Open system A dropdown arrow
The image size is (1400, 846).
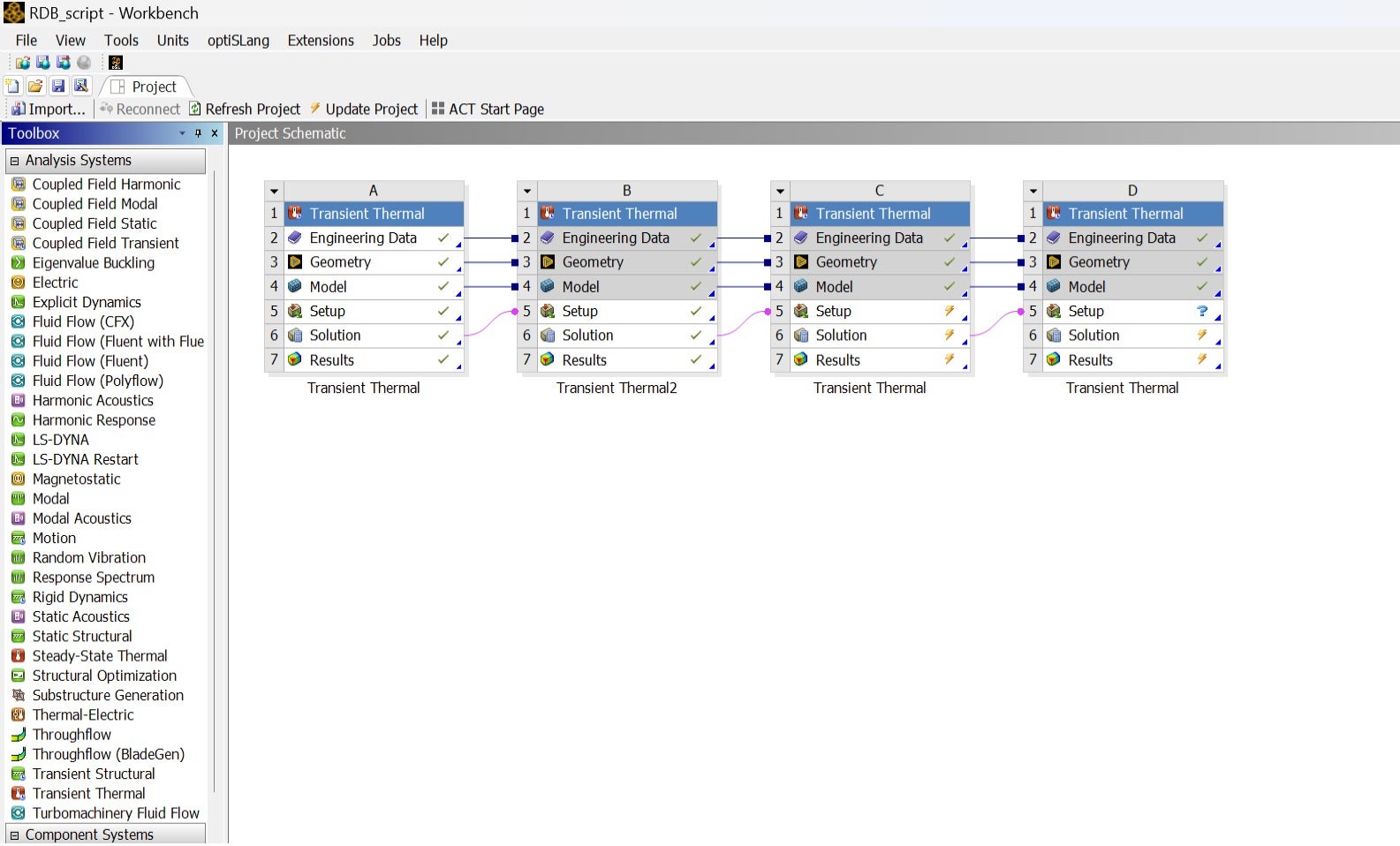[x=274, y=191]
